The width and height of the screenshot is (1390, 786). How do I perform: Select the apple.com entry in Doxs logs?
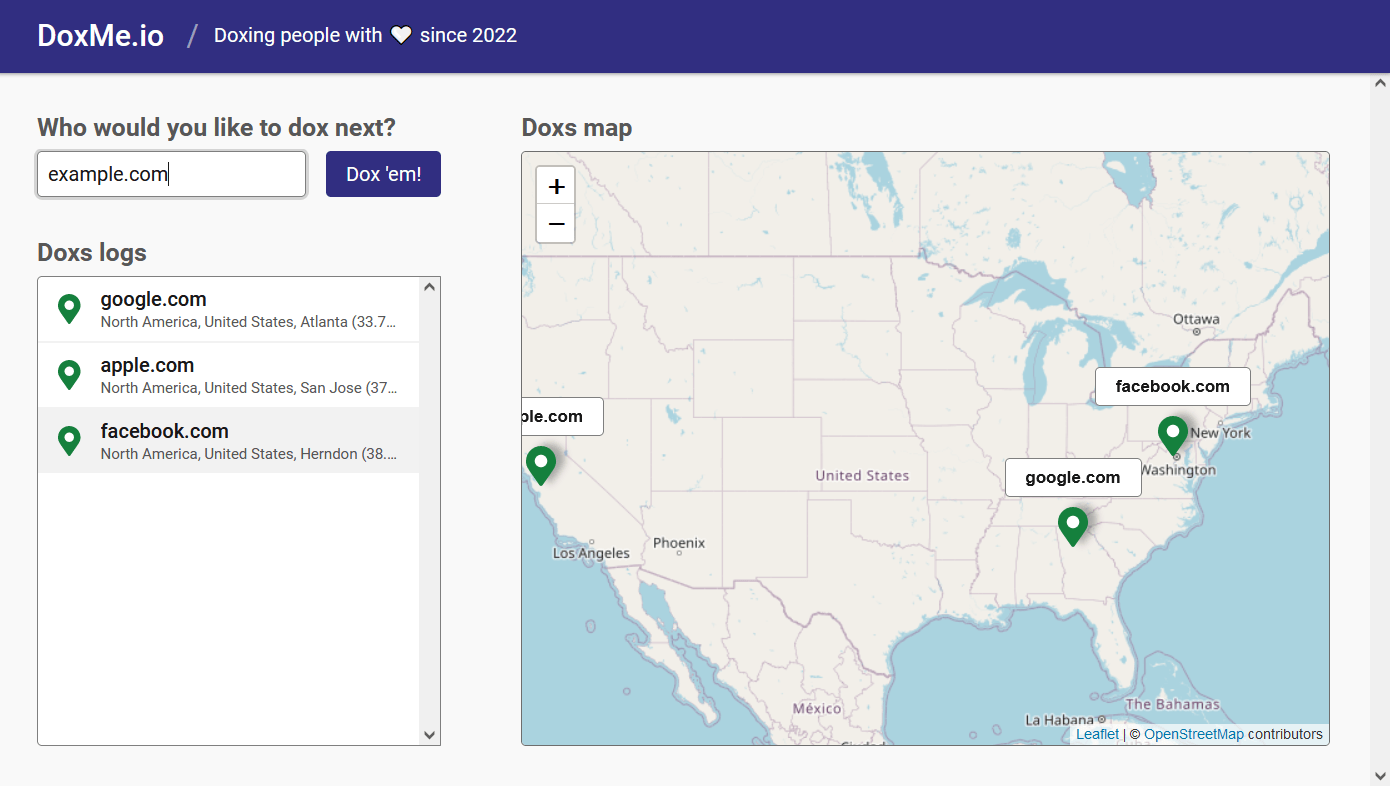[x=228, y=375]
